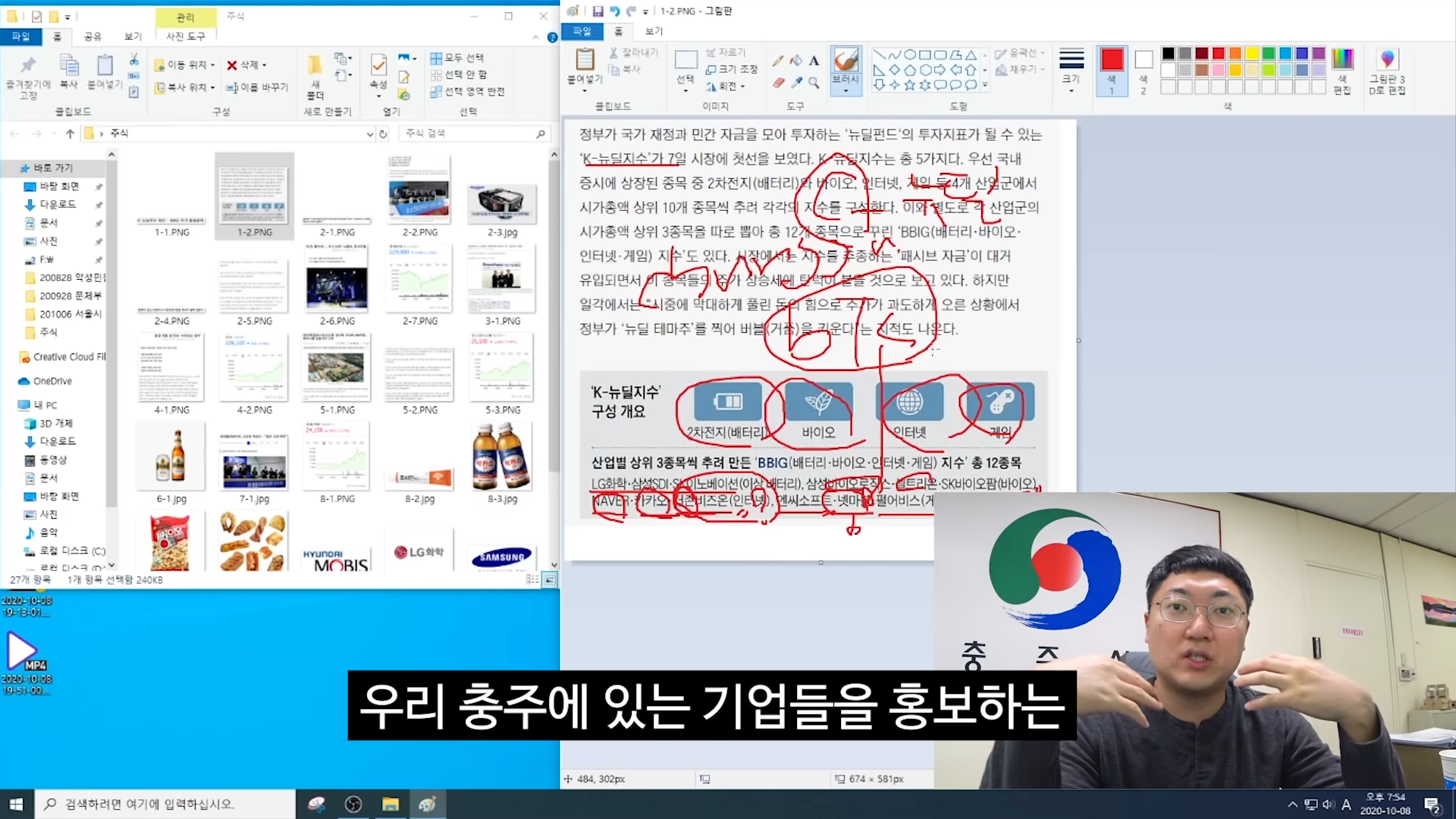The width and height of the screenshot is (1456, 819).
Task: Click the Refresh icon beside address bar
Action: pyautogui.click(x=384, y=133)
